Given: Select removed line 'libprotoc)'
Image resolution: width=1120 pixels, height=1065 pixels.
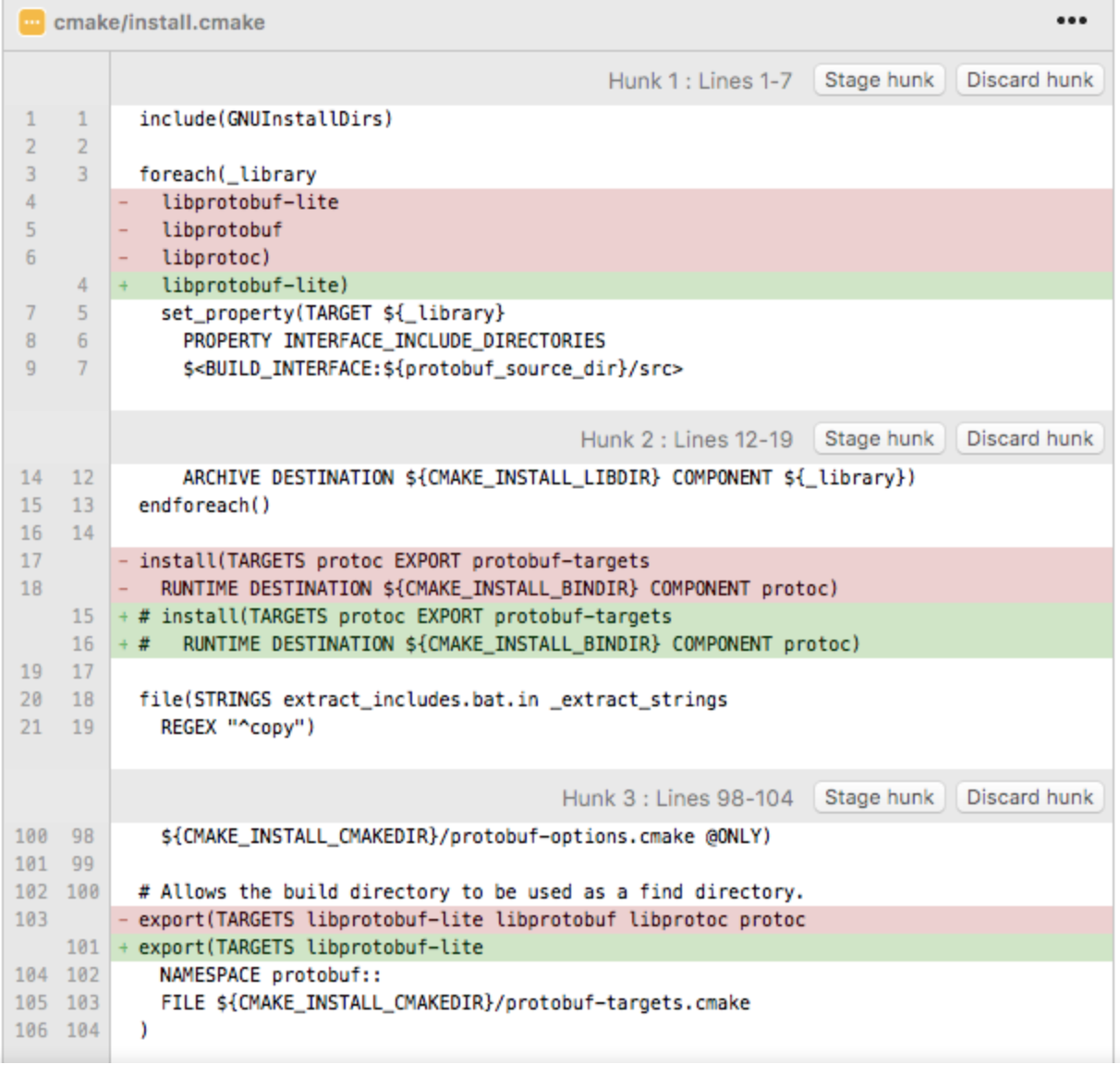Looking at the screenshot, I should (x=611, y=258).
